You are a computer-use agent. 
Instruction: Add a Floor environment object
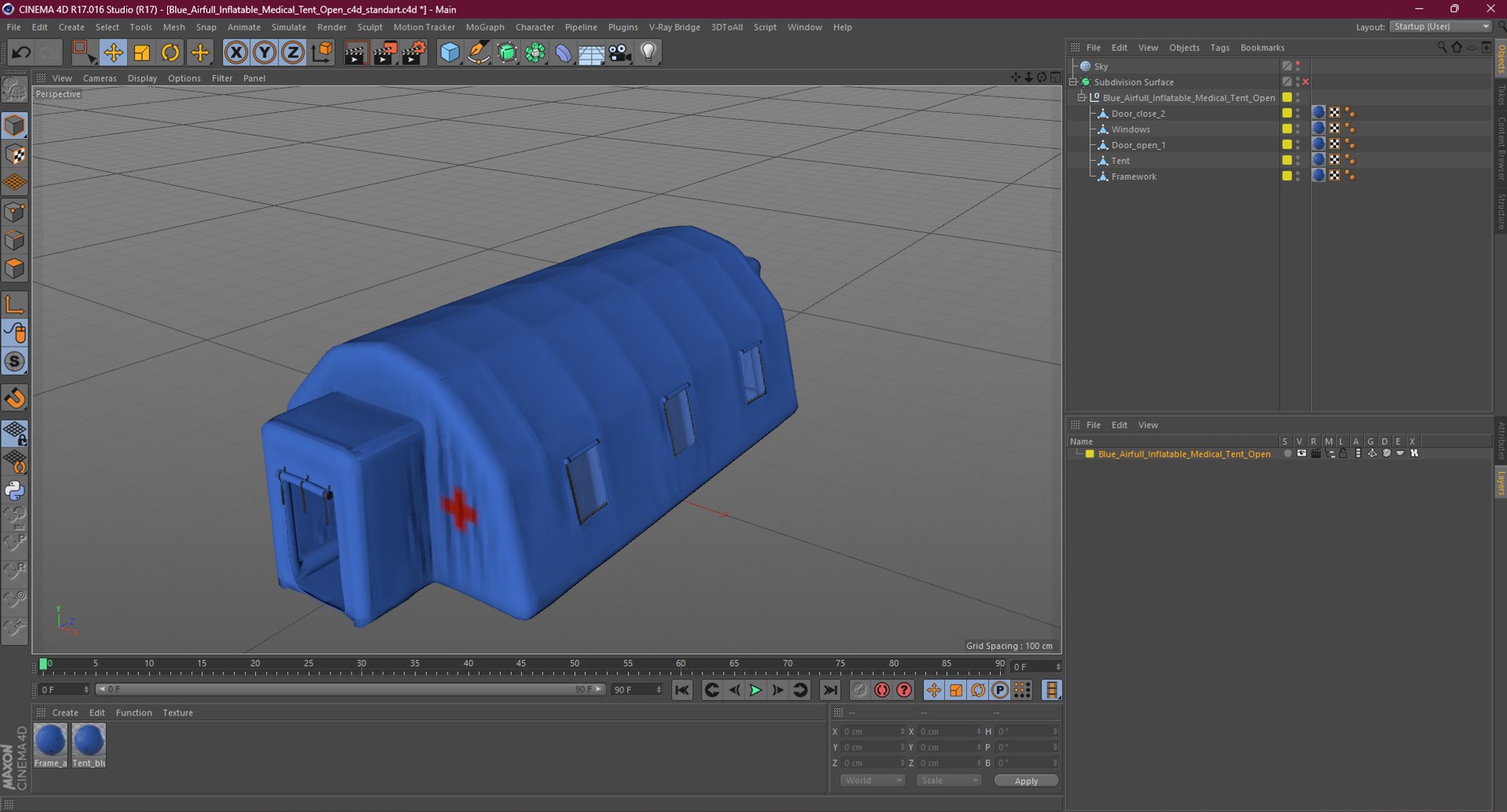pyautogui.click(x=591, y=53)
